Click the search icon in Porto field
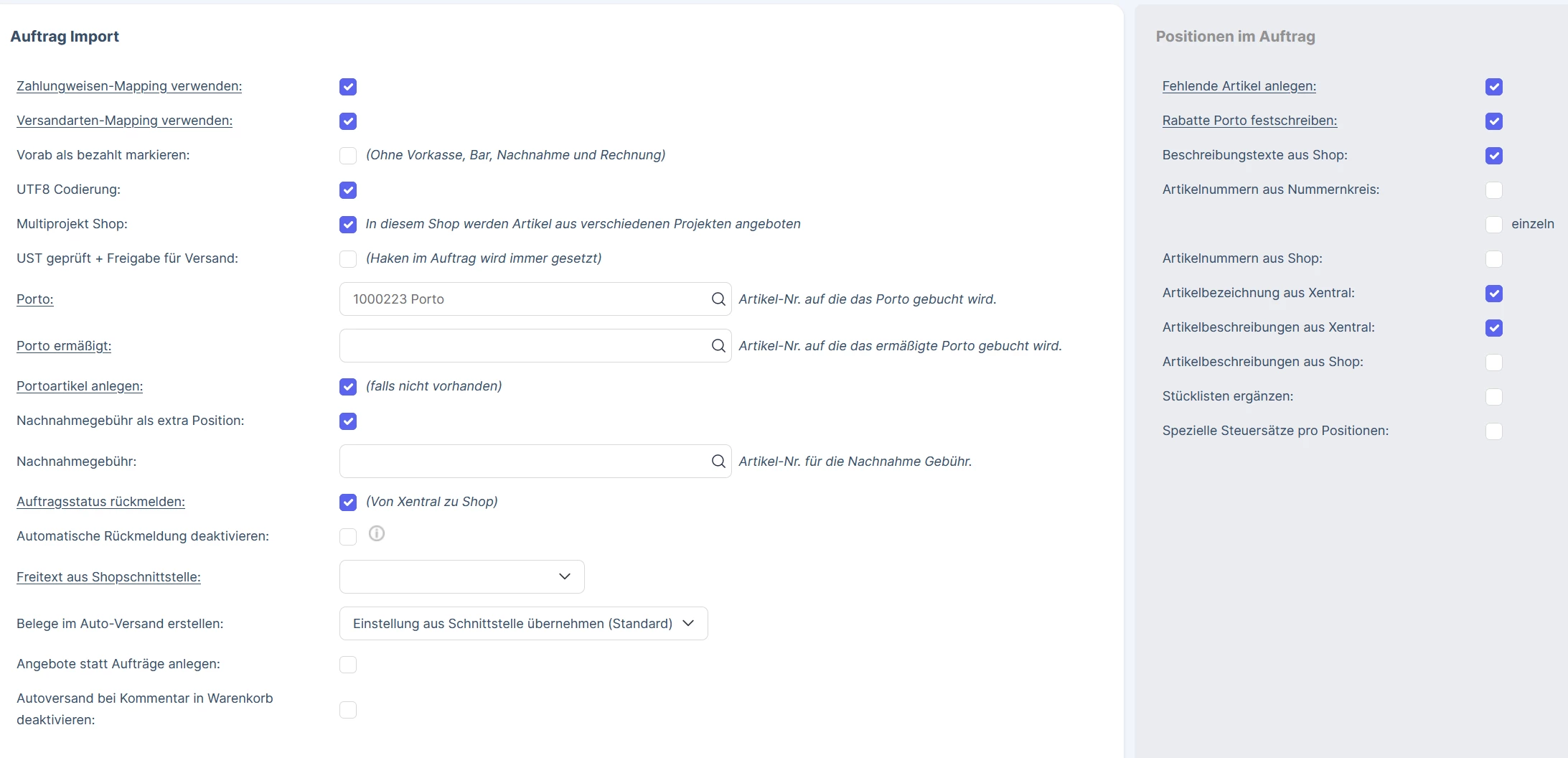The width and height of the screenshot is (1568, 758). click(718, 299)
